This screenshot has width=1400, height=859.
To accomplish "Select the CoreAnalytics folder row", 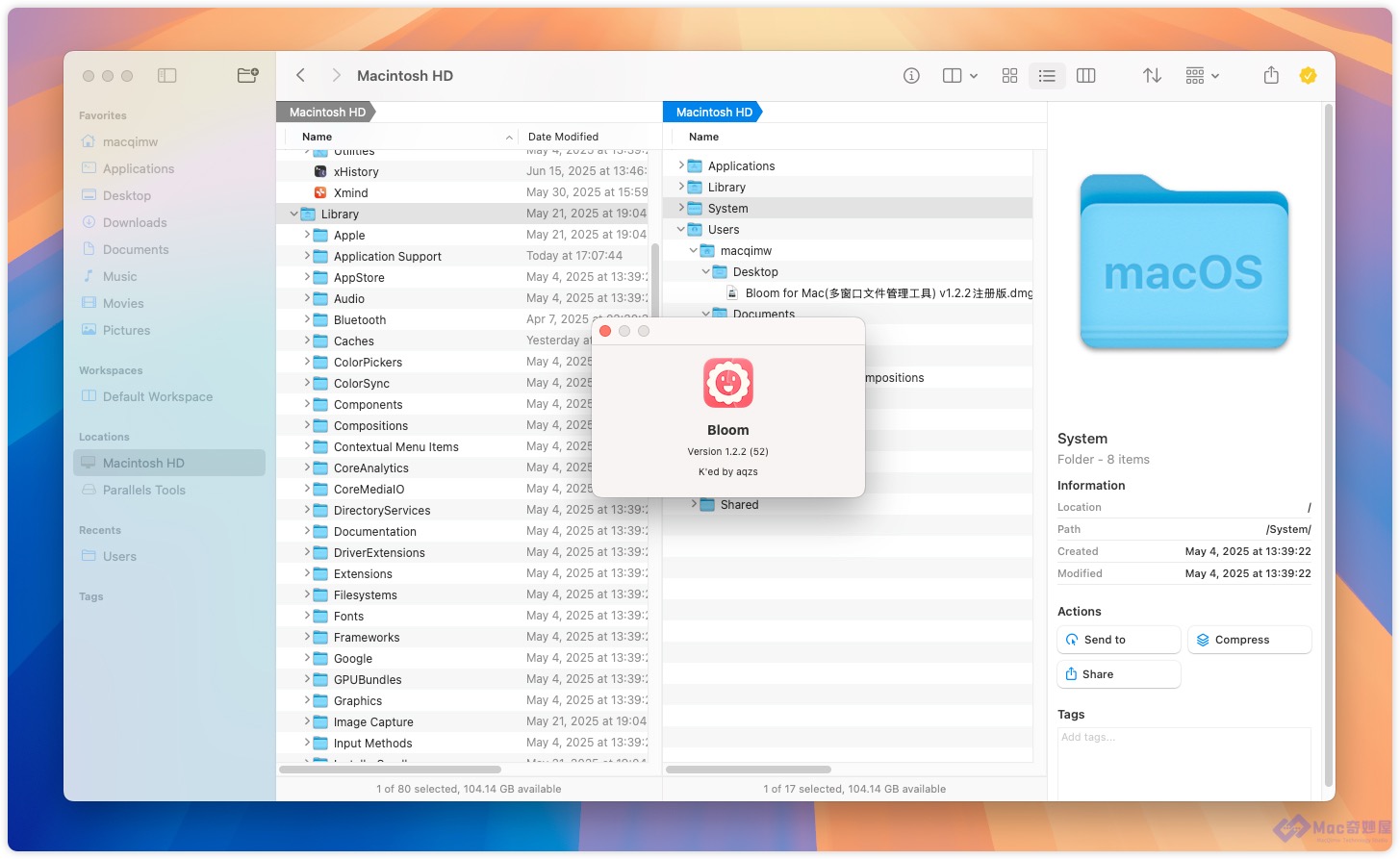I will click(463, 467).
